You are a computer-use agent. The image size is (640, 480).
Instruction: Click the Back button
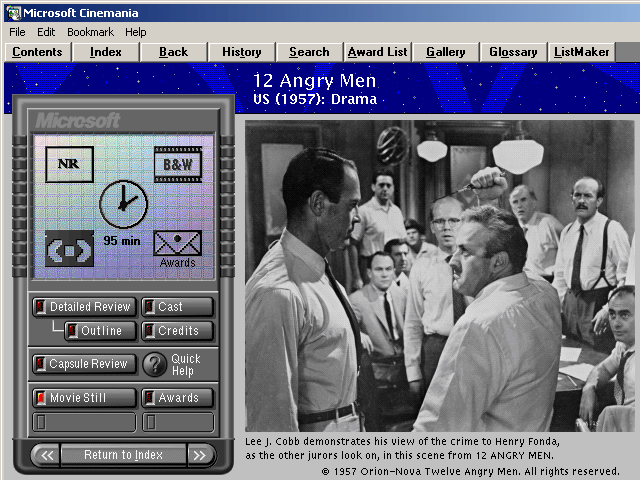173,52
